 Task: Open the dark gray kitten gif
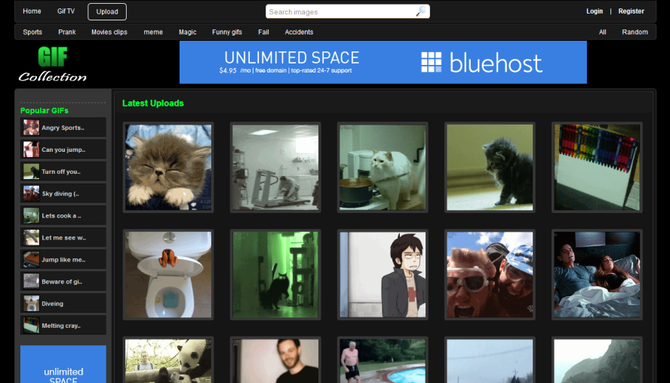click(x=490, y=167)
